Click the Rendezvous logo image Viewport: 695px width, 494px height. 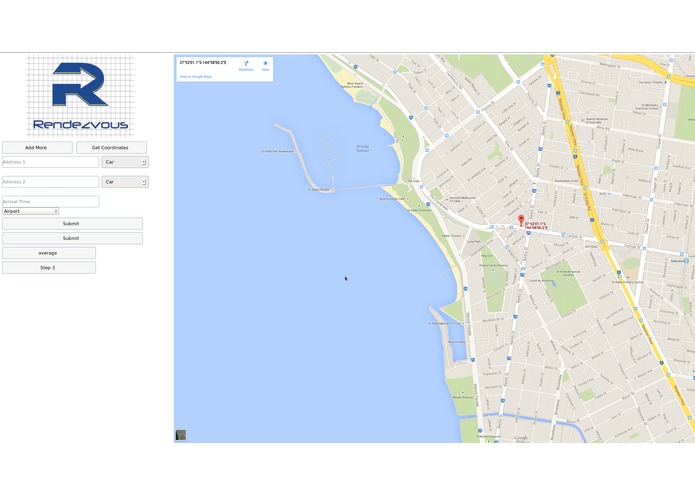80,96
